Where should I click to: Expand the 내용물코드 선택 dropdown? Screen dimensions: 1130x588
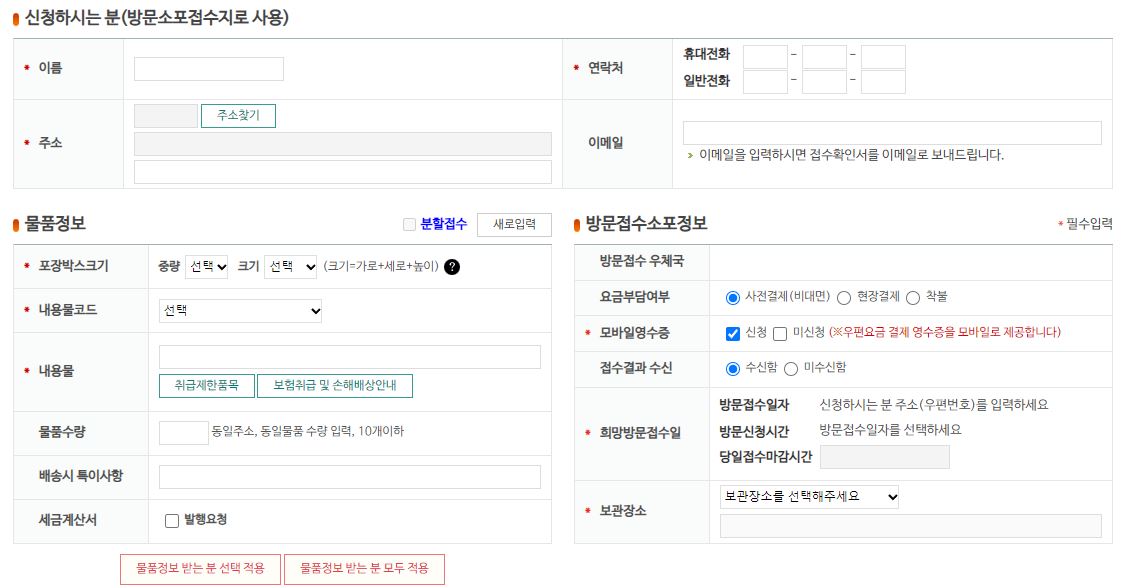240,311
